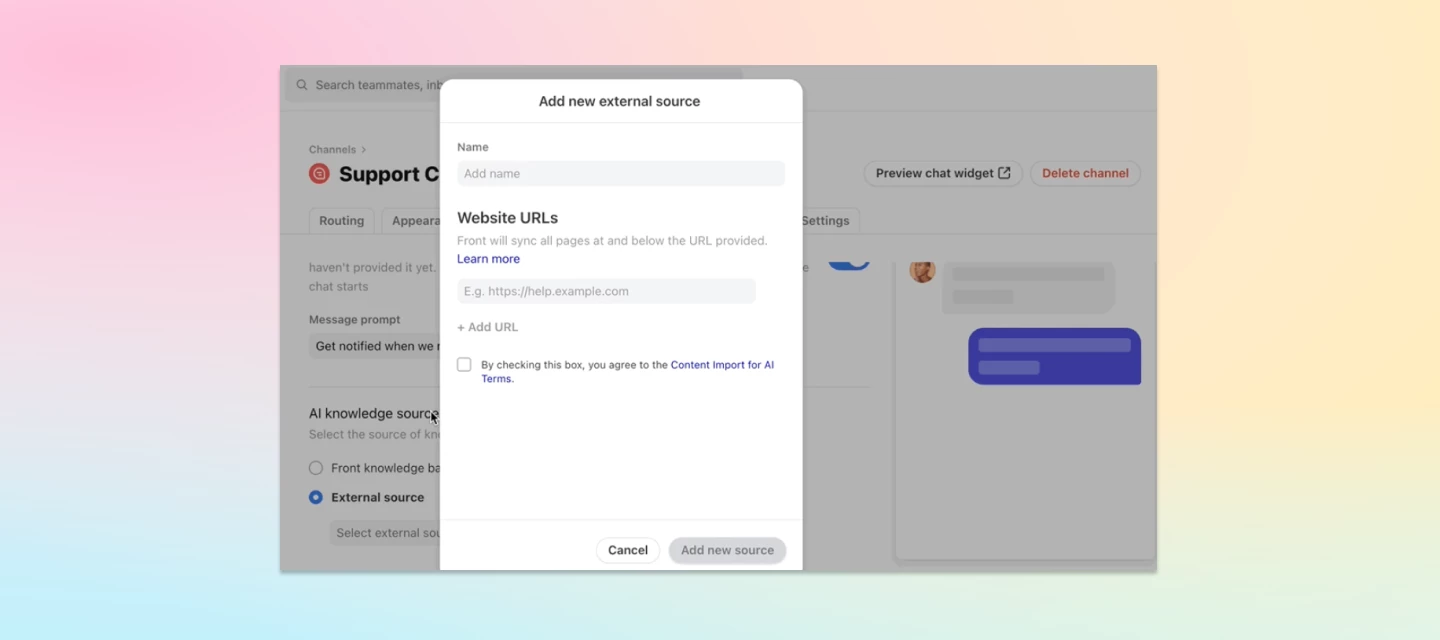Click the blue chat bubble in preview
Viewport: 1440px width, 640px height.
point(1054,356)
